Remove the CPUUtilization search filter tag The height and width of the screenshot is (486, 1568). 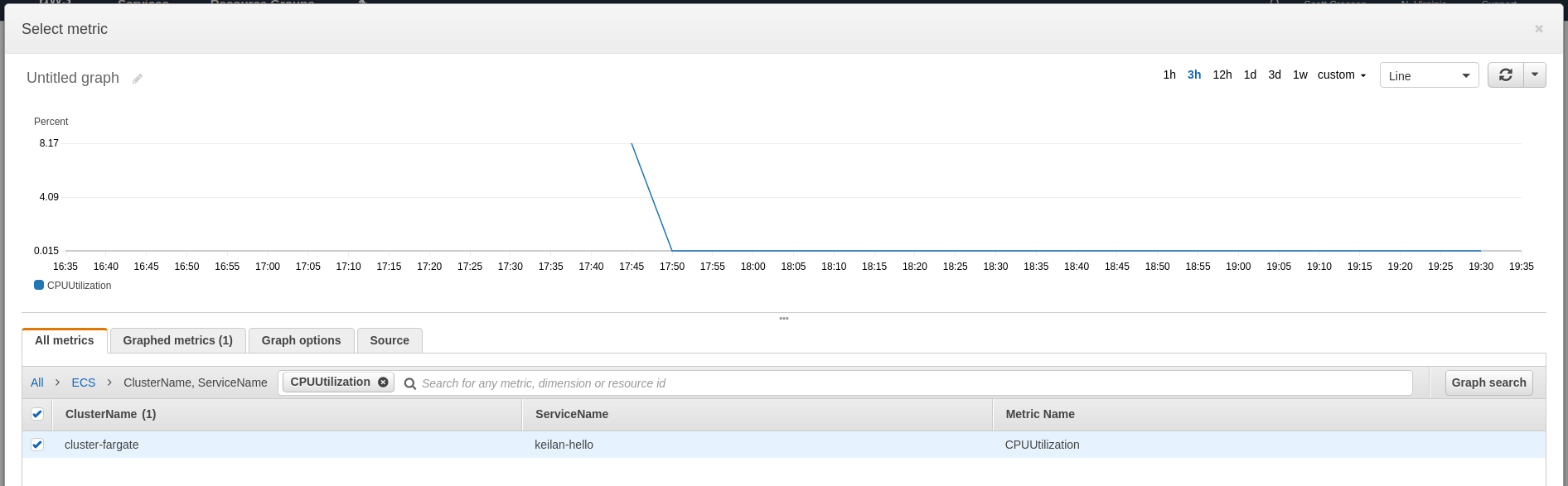coord(383,383)
